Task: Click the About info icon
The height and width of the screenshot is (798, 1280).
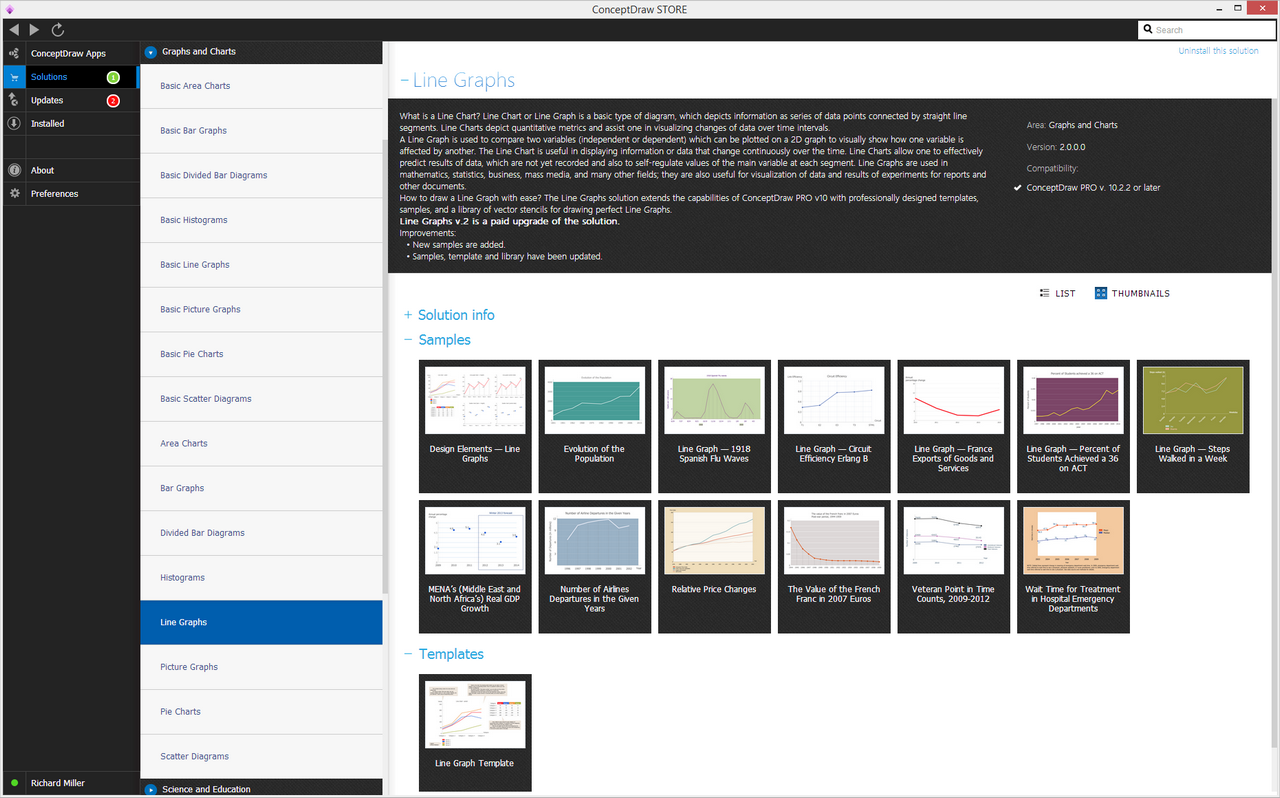Action: 14,170
